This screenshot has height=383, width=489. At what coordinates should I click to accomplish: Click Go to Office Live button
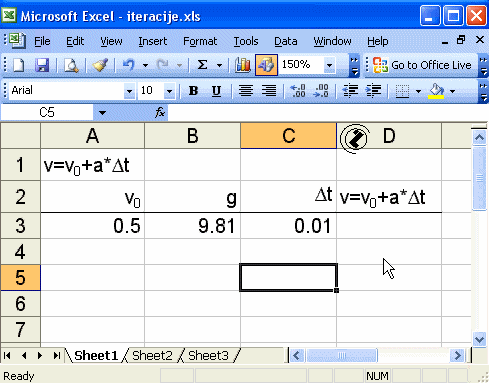(x=422, y=65)
